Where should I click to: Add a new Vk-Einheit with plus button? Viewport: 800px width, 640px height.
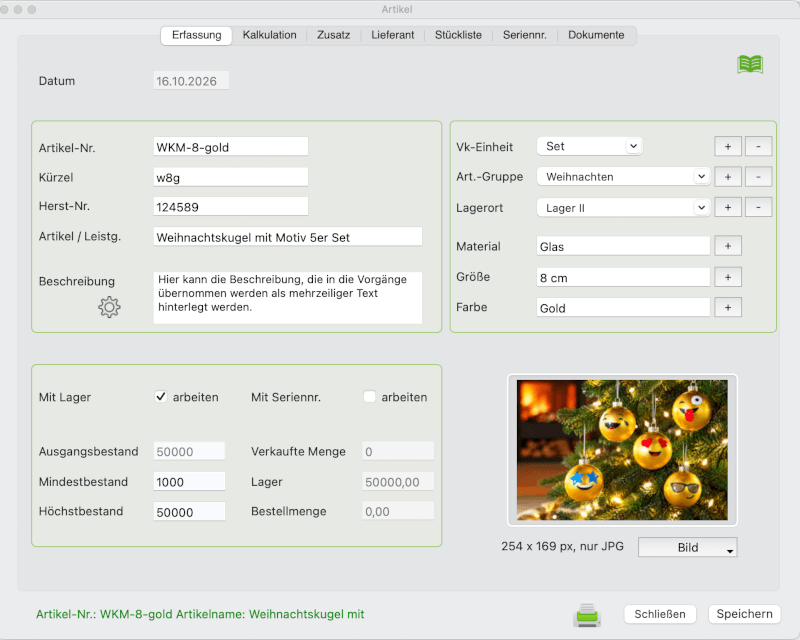(728, 146)
